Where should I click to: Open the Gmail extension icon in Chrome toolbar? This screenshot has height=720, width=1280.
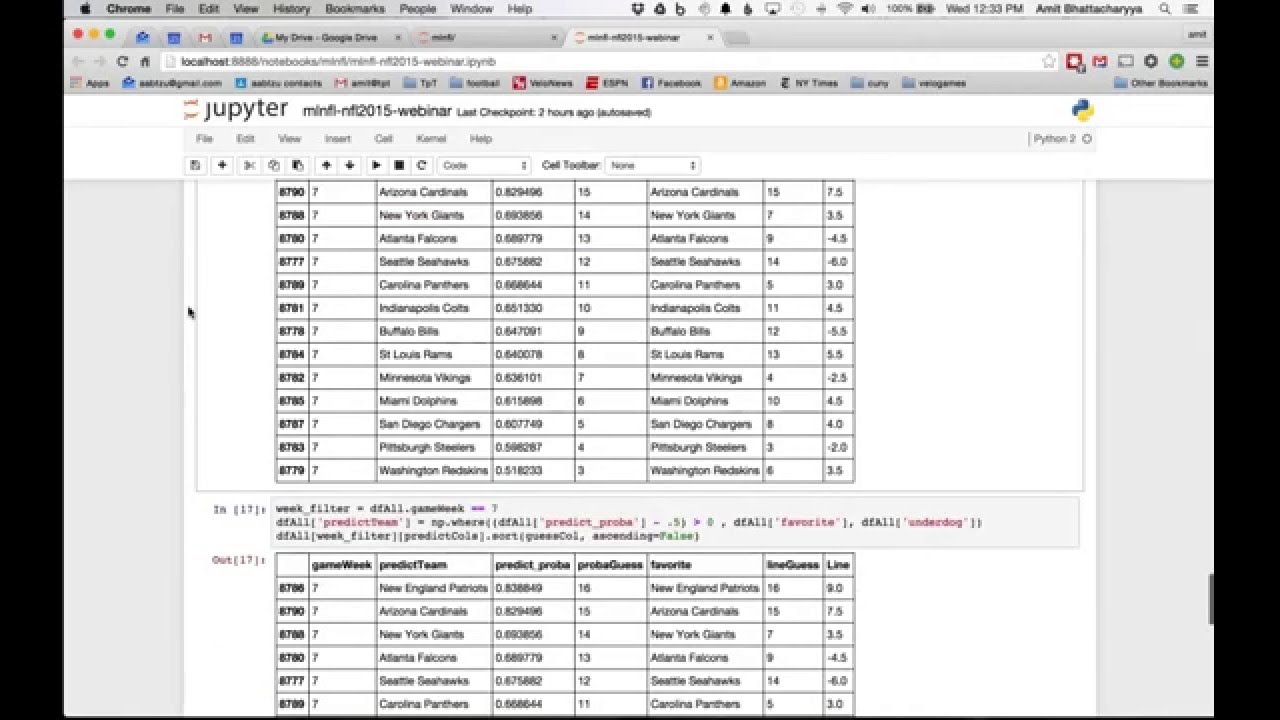click(x=1100, y=61)
